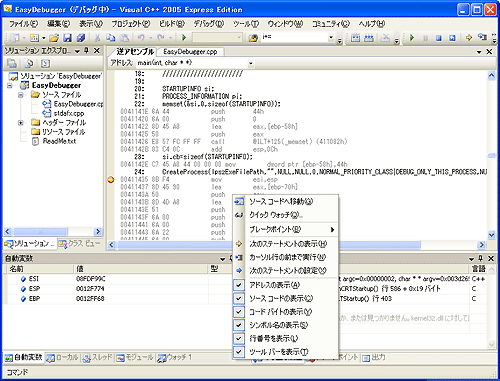This screenshot has height=381, width=500.
Task: Toggle 'アドレスの表示' check in context menu
Action: coord(239,285)
